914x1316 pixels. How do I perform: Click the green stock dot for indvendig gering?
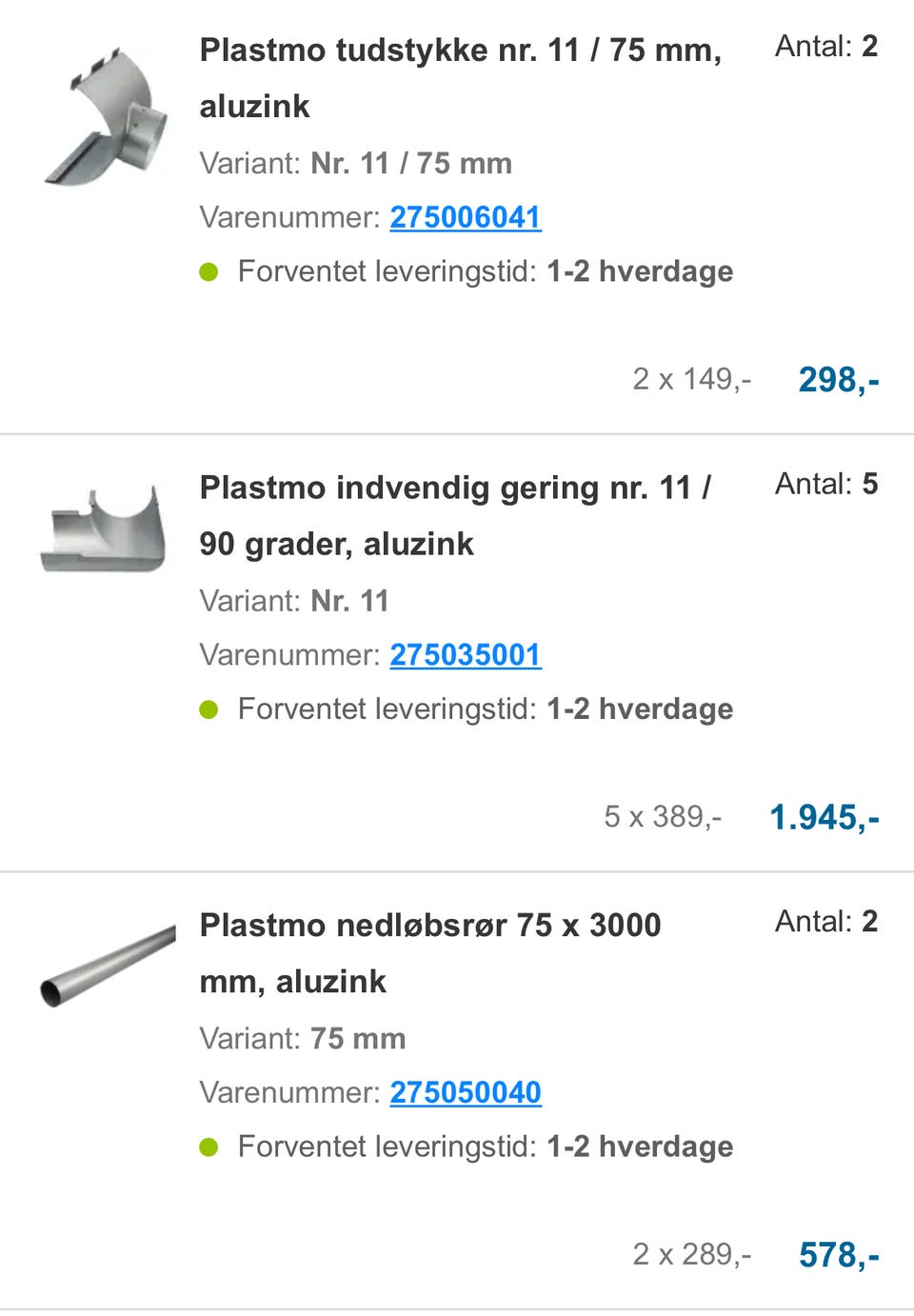coord(209,709)
